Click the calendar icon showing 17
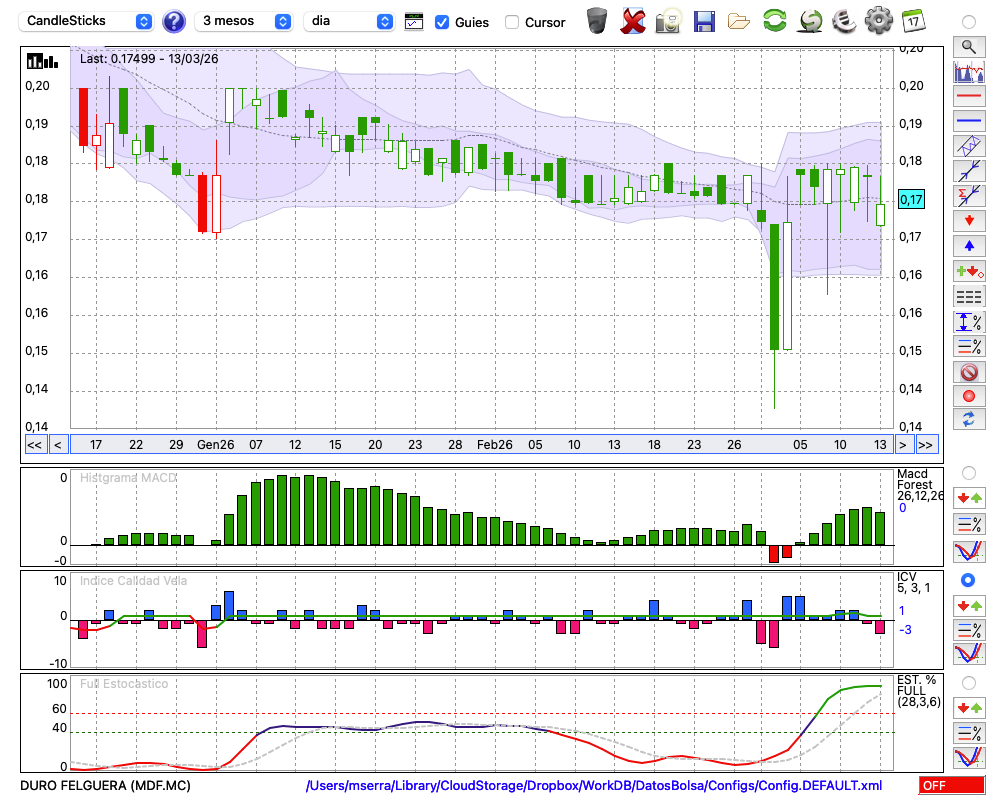 [912, 20]
